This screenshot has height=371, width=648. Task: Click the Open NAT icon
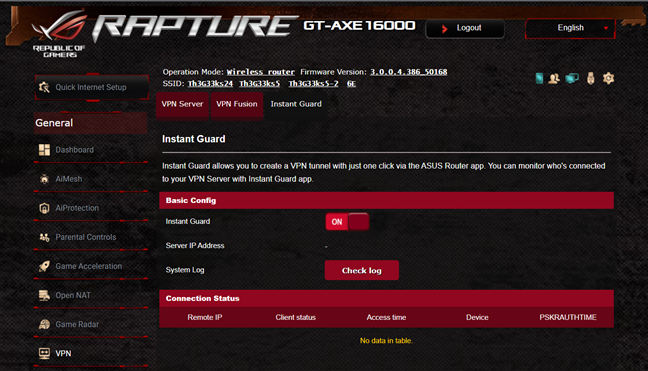[44, 295]
